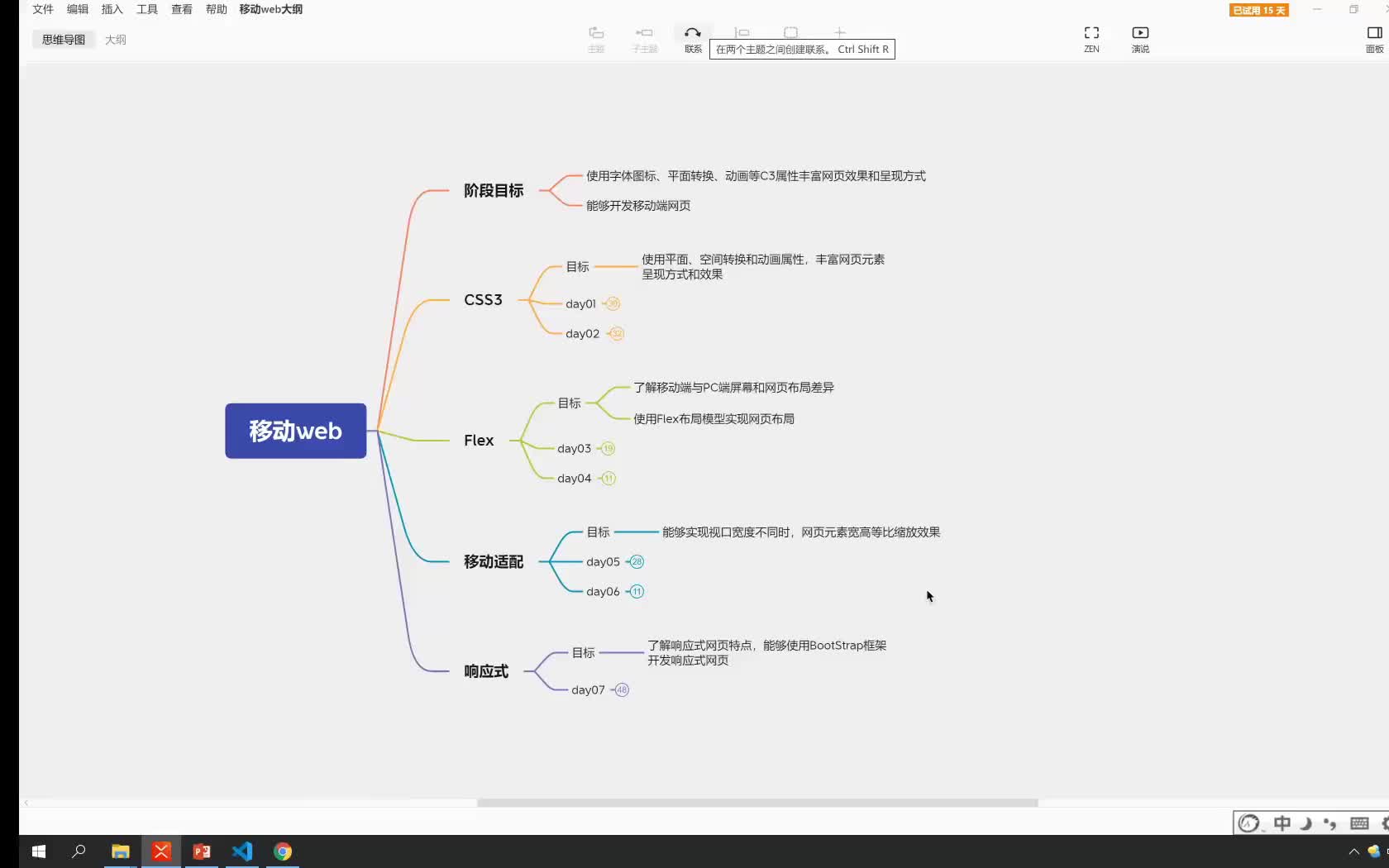Click the Boundary dashed-box toolbar icon
Image resolution: width=1389 pixels, height=868 pixels.
[791, 33]
